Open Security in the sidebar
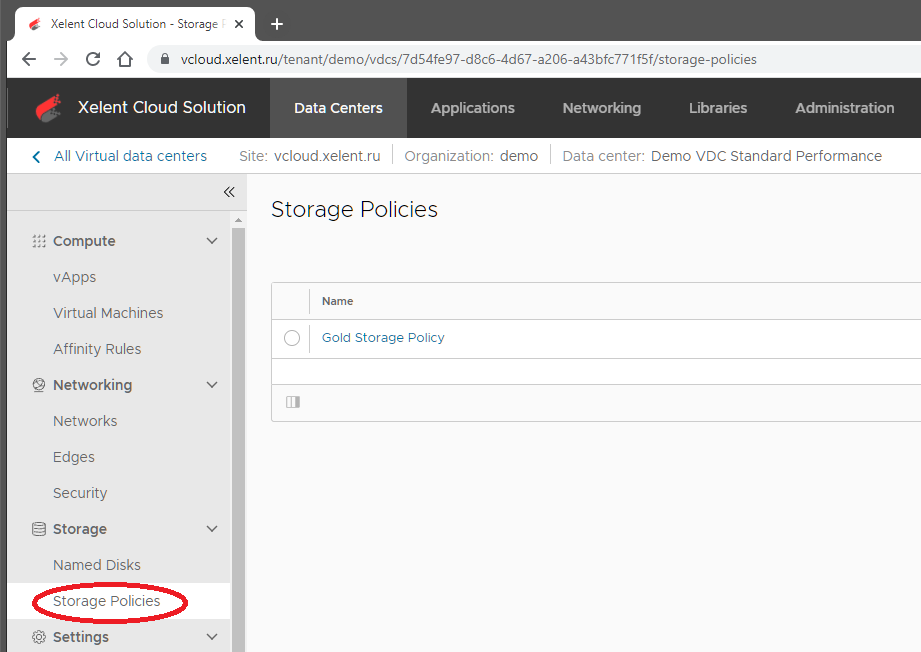Screen dimensions: 921x652 click(80, 493)
